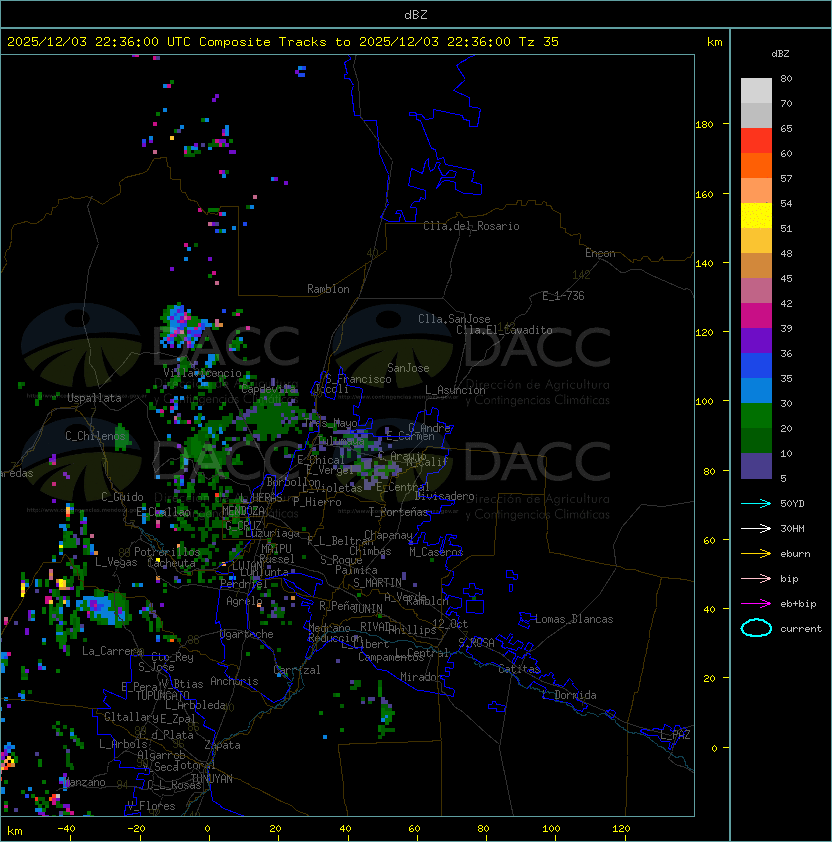The image size is (832, 842).
Task: Select the dark green 20 dBZ swatch
Action: 756,440
